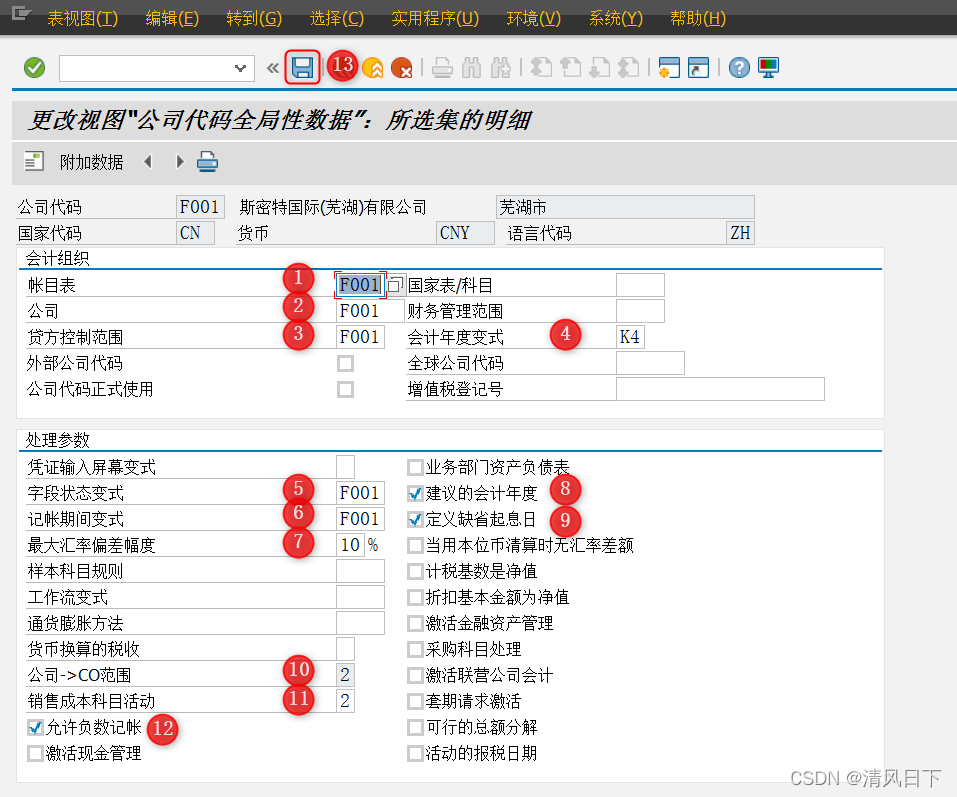Open a new SAP session via toolbar icon
957x797 pixels.
[x=669, y=66]
